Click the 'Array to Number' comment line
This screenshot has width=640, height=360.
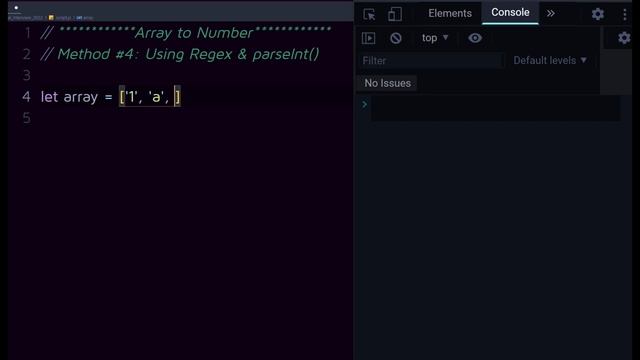pos(186,33)
